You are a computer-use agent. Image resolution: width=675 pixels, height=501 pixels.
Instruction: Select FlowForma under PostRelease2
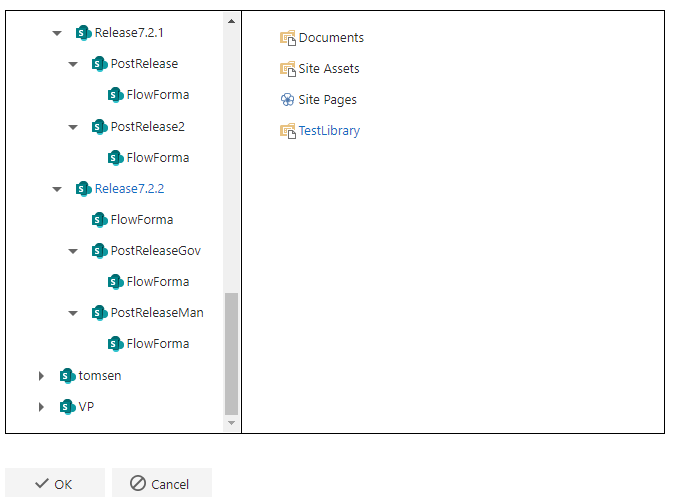158,158
